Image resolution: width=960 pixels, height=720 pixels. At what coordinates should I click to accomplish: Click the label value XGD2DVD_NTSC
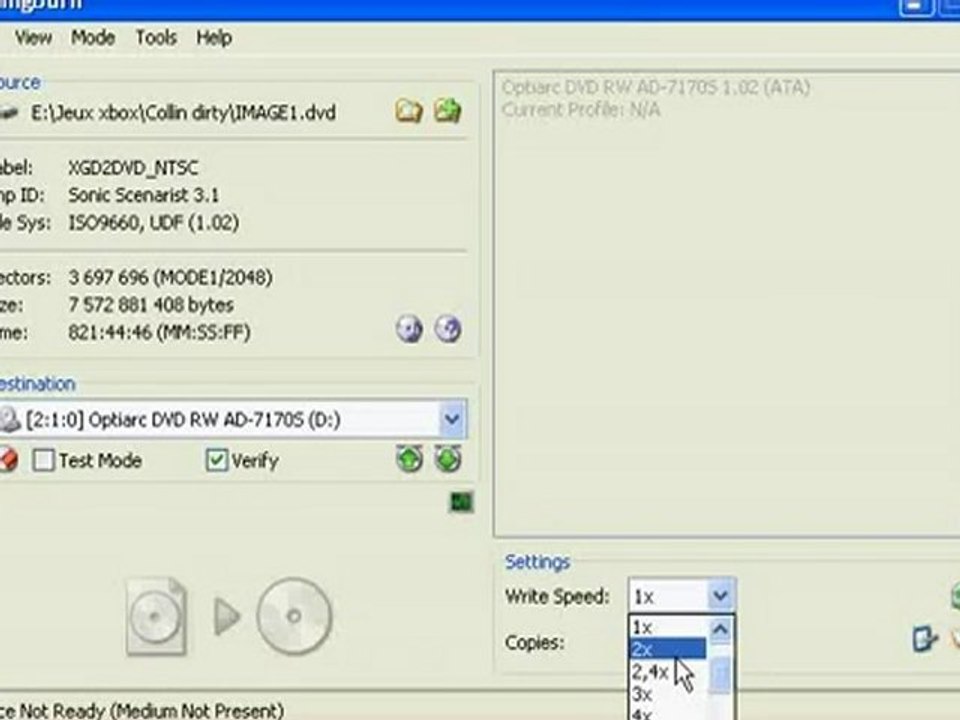coord(133,168)
